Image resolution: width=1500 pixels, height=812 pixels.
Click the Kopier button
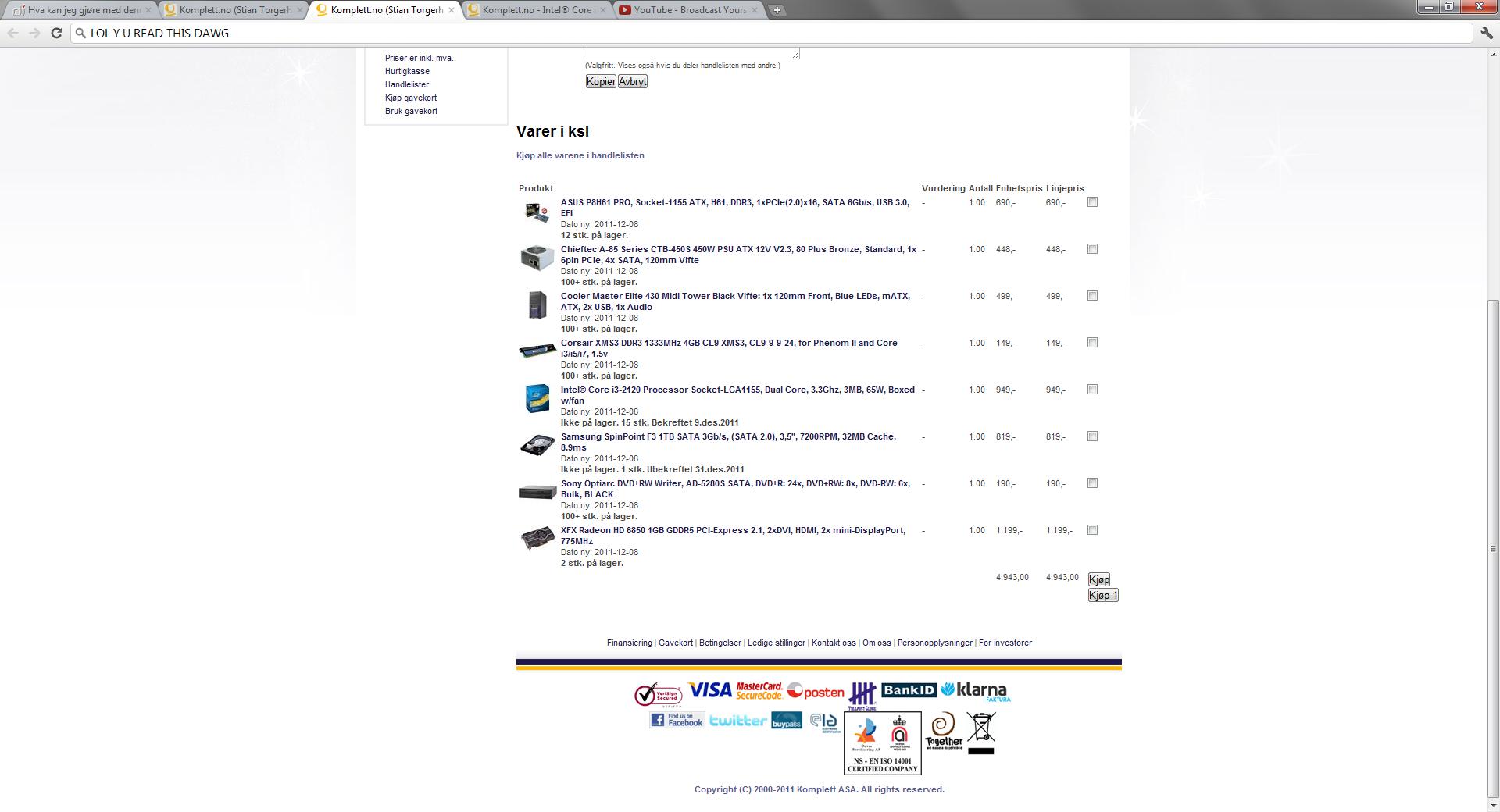point(601,81)
